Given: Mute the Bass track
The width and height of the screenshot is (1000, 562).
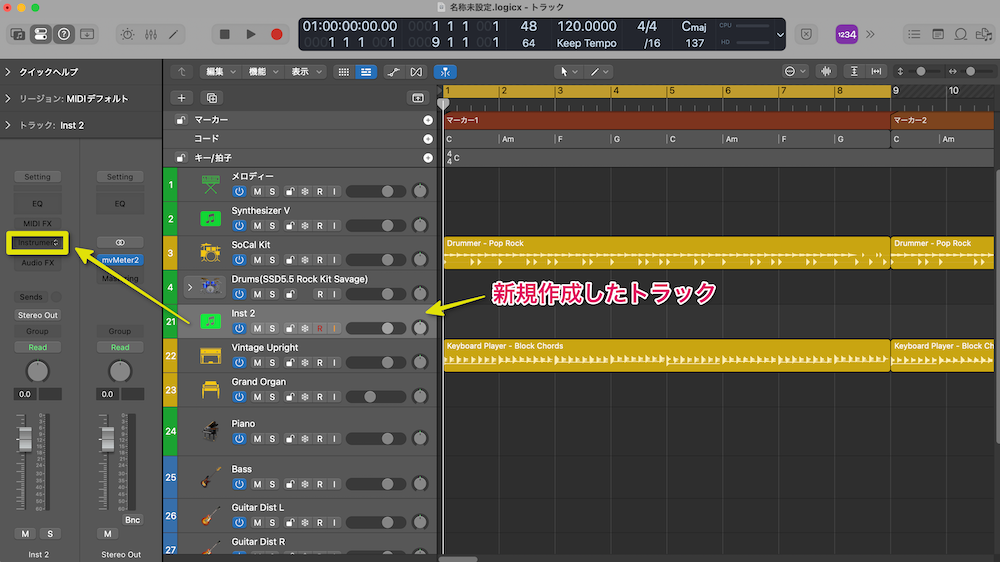Looking at the screenshot, I should (x=257, y=484).
